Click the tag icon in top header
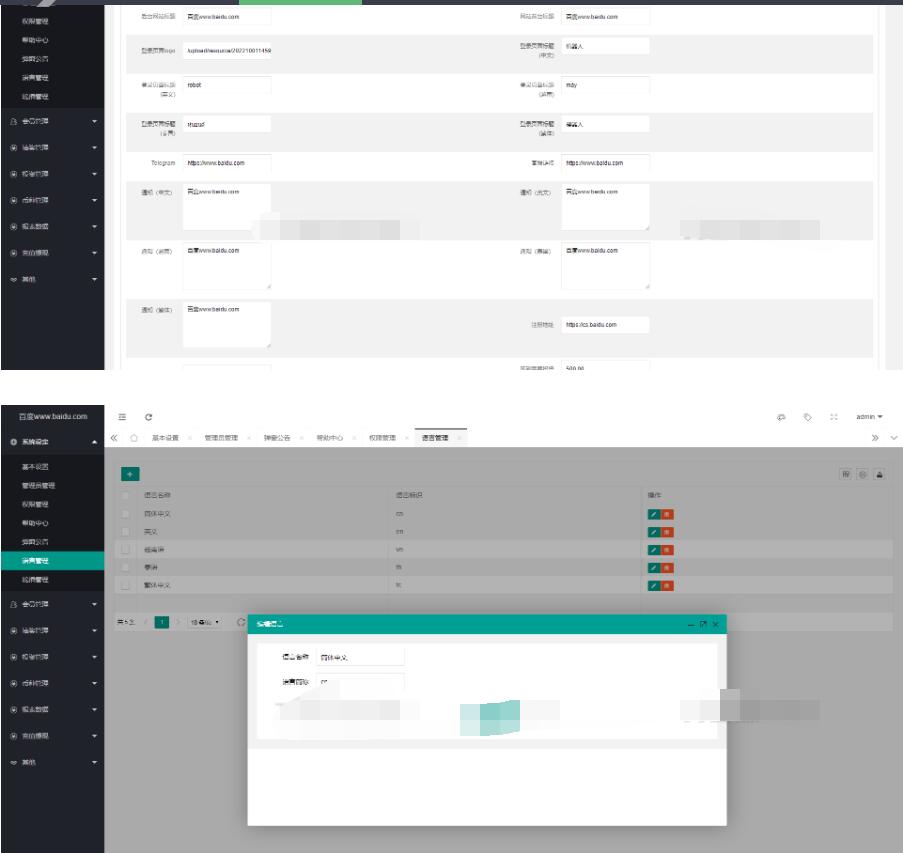Image resolution: width=903 pixels, height=853 pixels. 807,416
